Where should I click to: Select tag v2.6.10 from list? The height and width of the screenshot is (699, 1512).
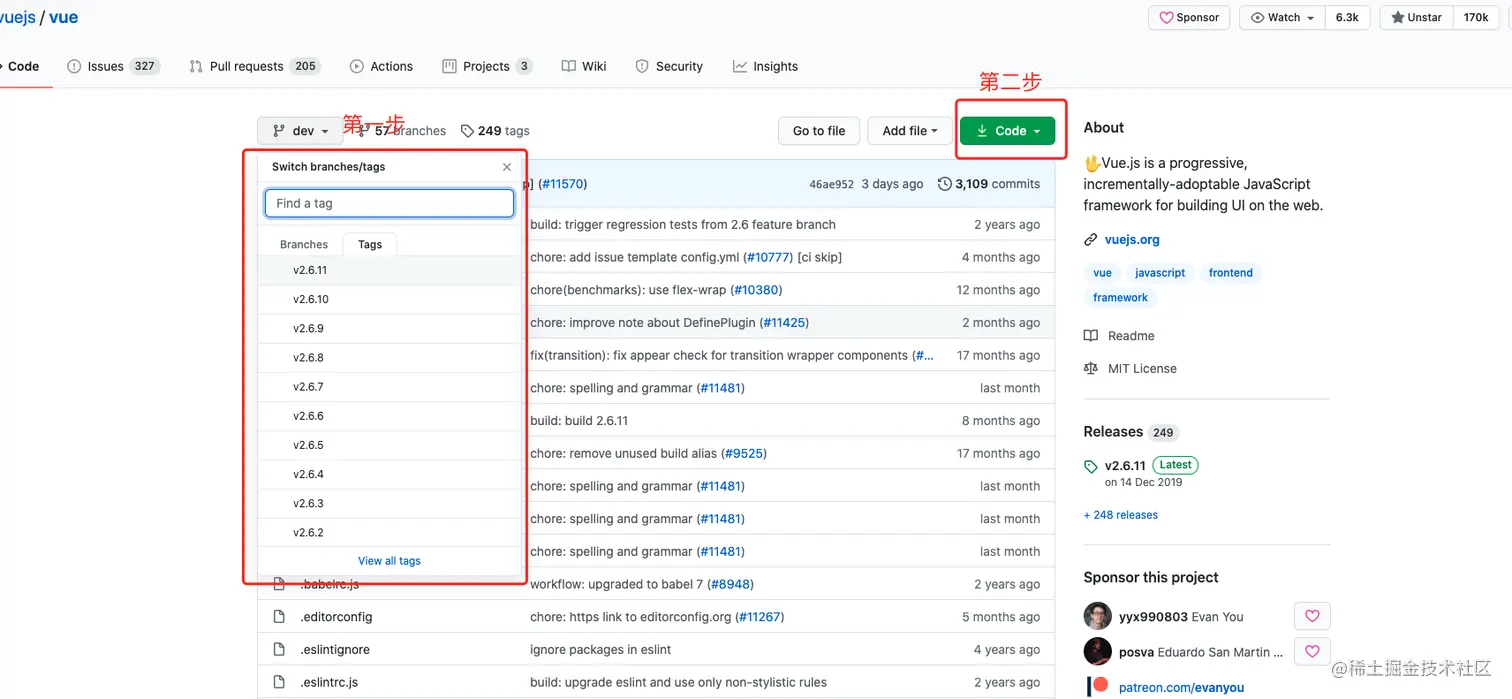point(390,299)
